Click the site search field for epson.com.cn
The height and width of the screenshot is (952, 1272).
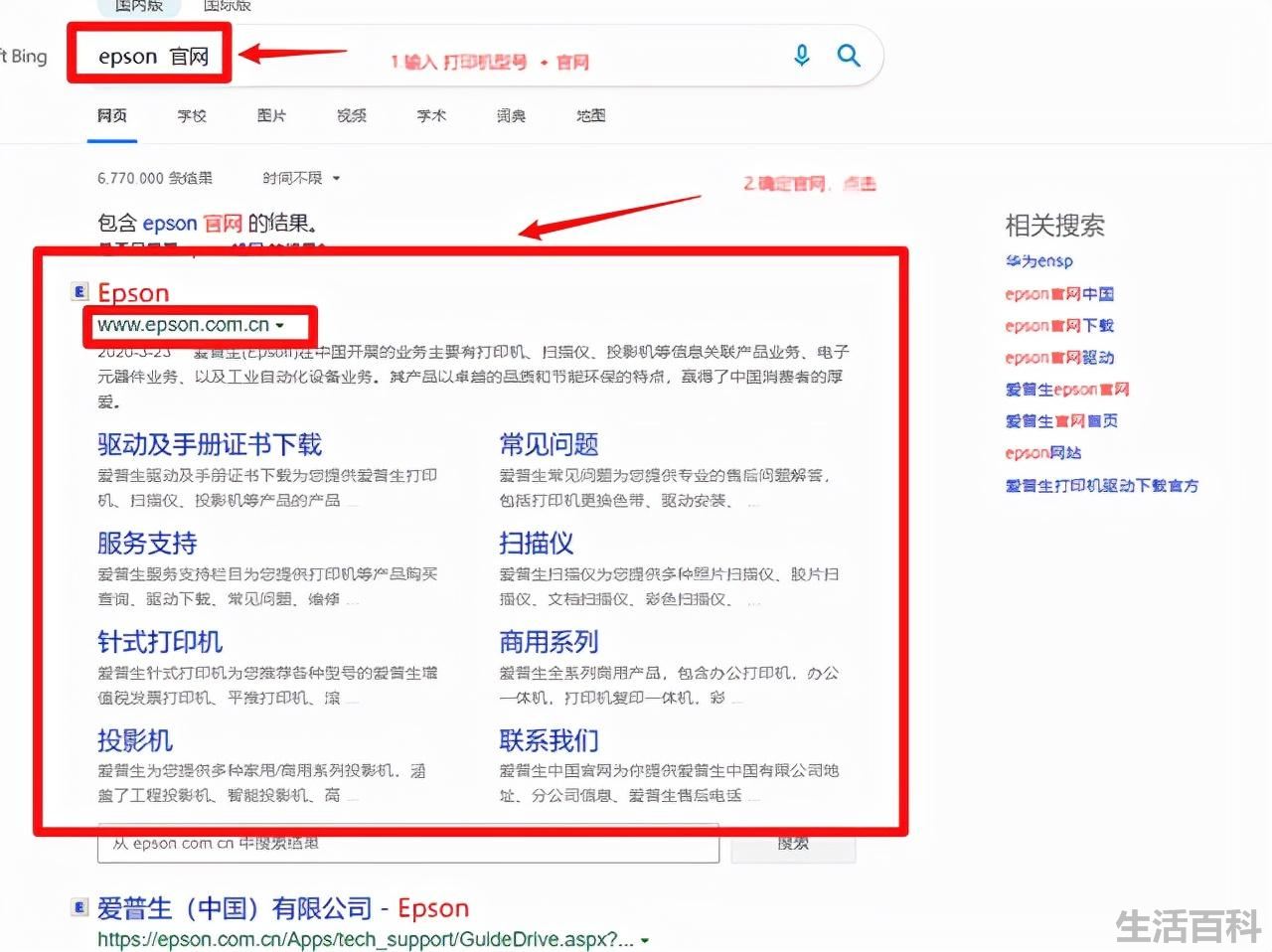point(408,844)
